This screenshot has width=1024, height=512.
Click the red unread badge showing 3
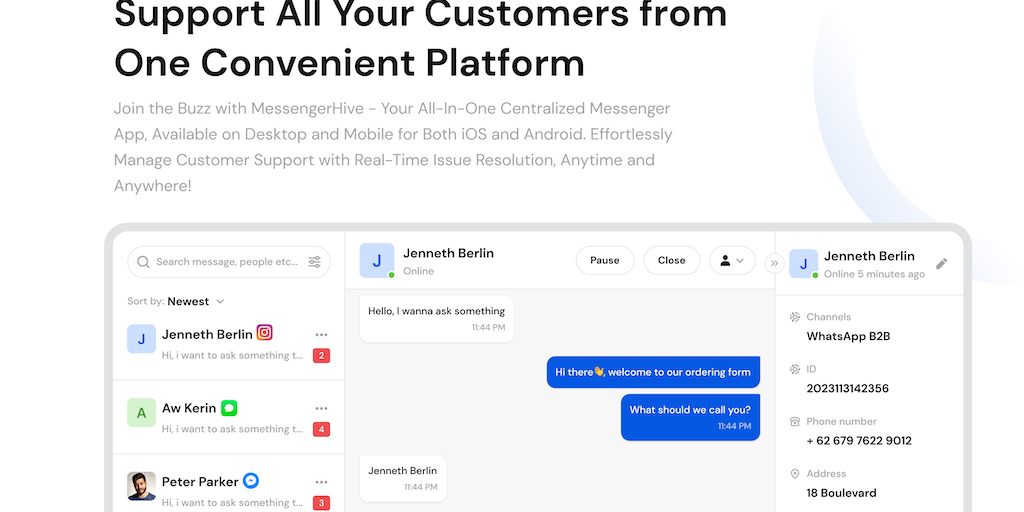coord(321,503)
